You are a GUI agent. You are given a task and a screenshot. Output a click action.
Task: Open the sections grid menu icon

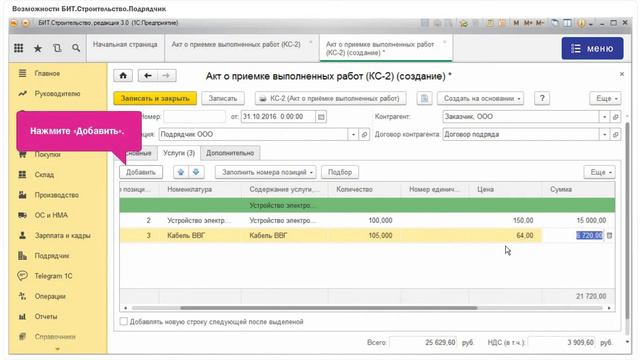coord(18,48)
